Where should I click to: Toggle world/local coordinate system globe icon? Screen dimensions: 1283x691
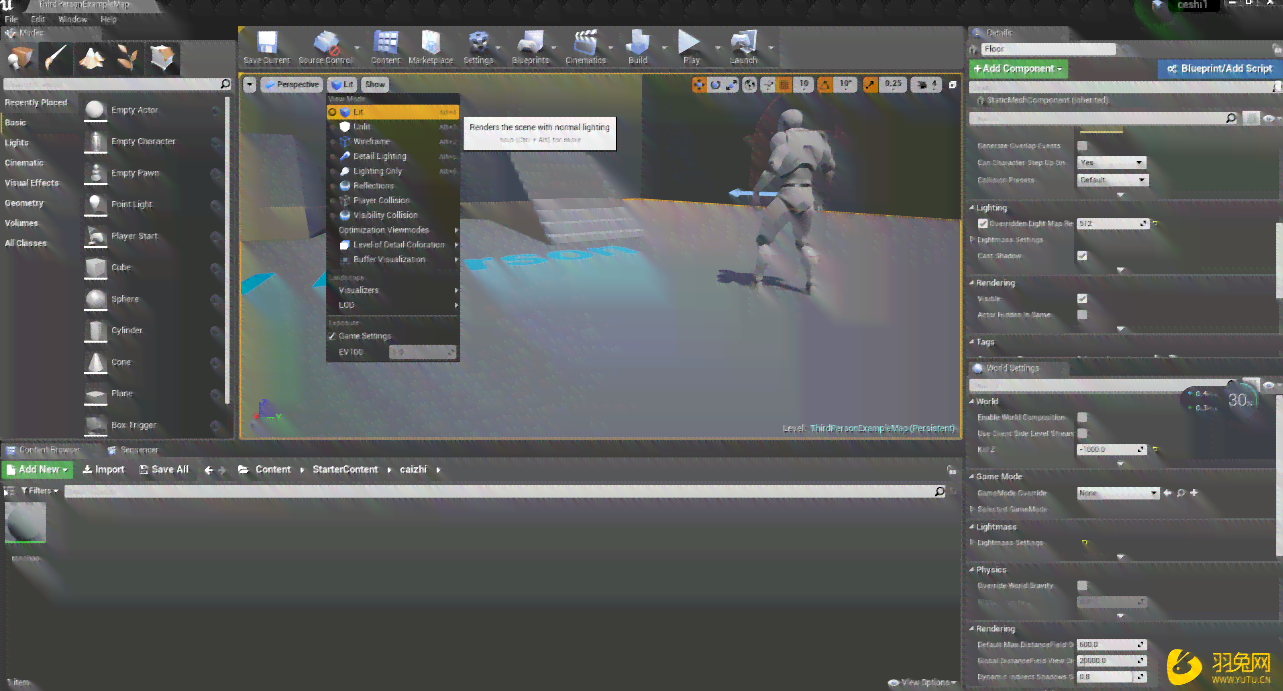[x=750, y=85]
